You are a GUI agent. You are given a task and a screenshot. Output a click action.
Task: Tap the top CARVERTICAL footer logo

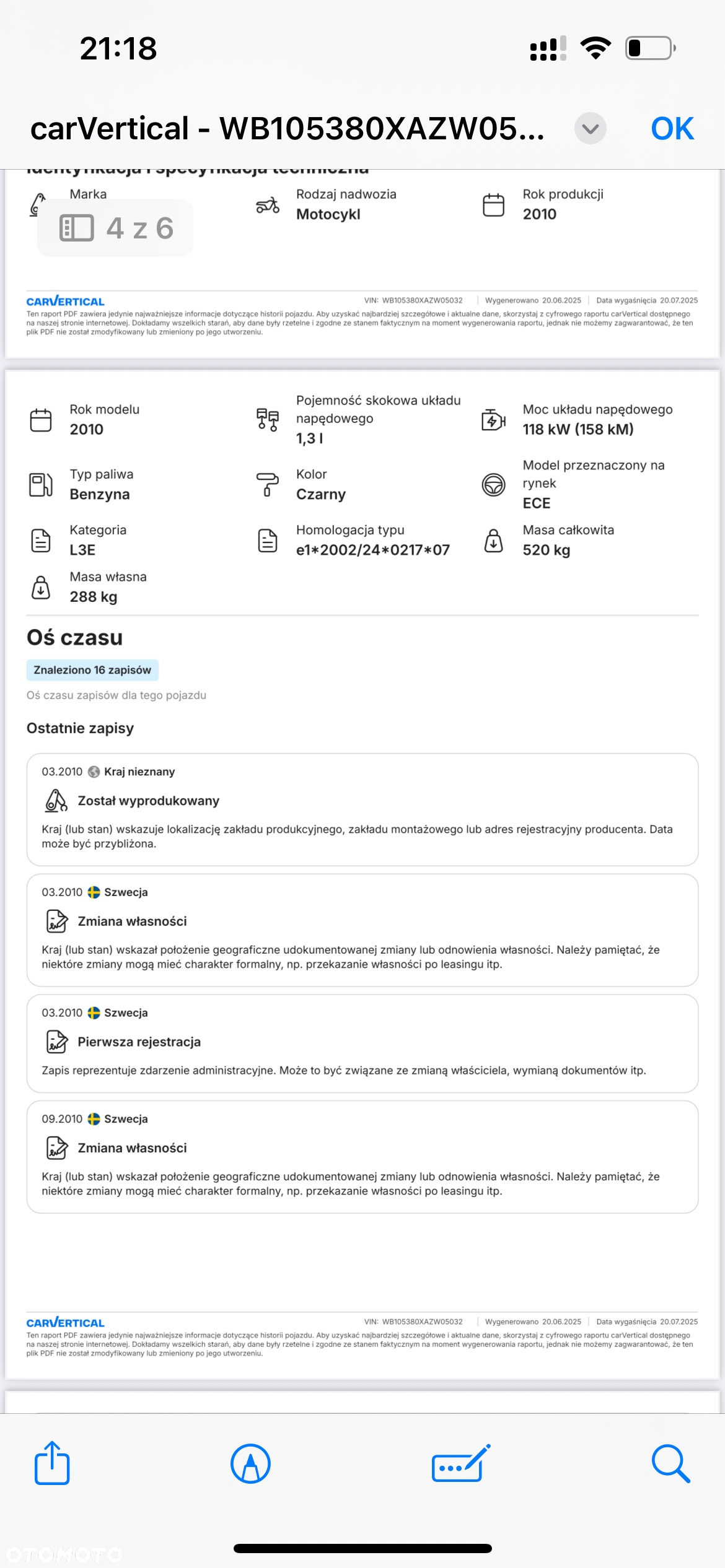66,302
